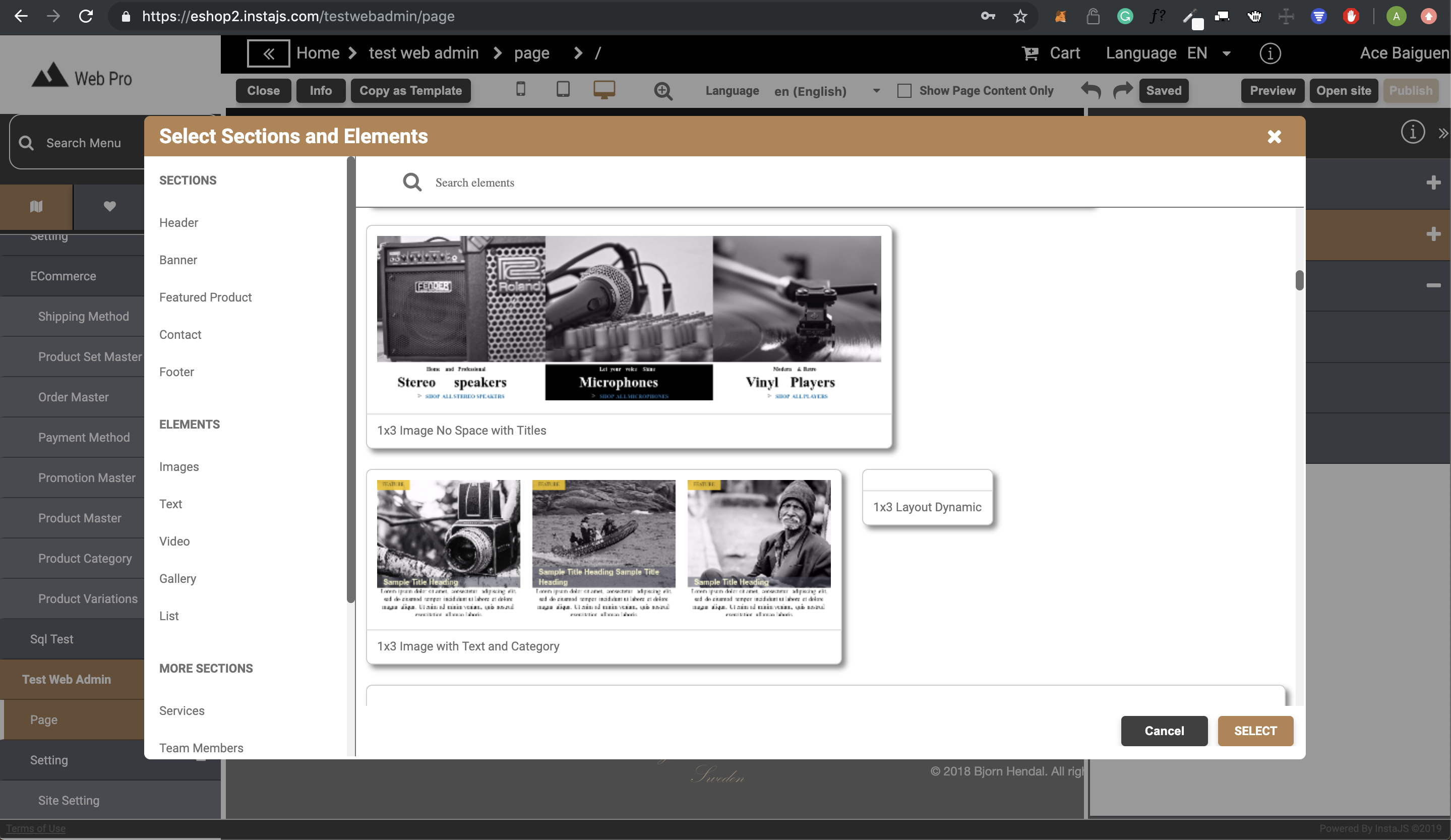Click the undo arrow icon

pyautogui.click(x=1091, y=90)
